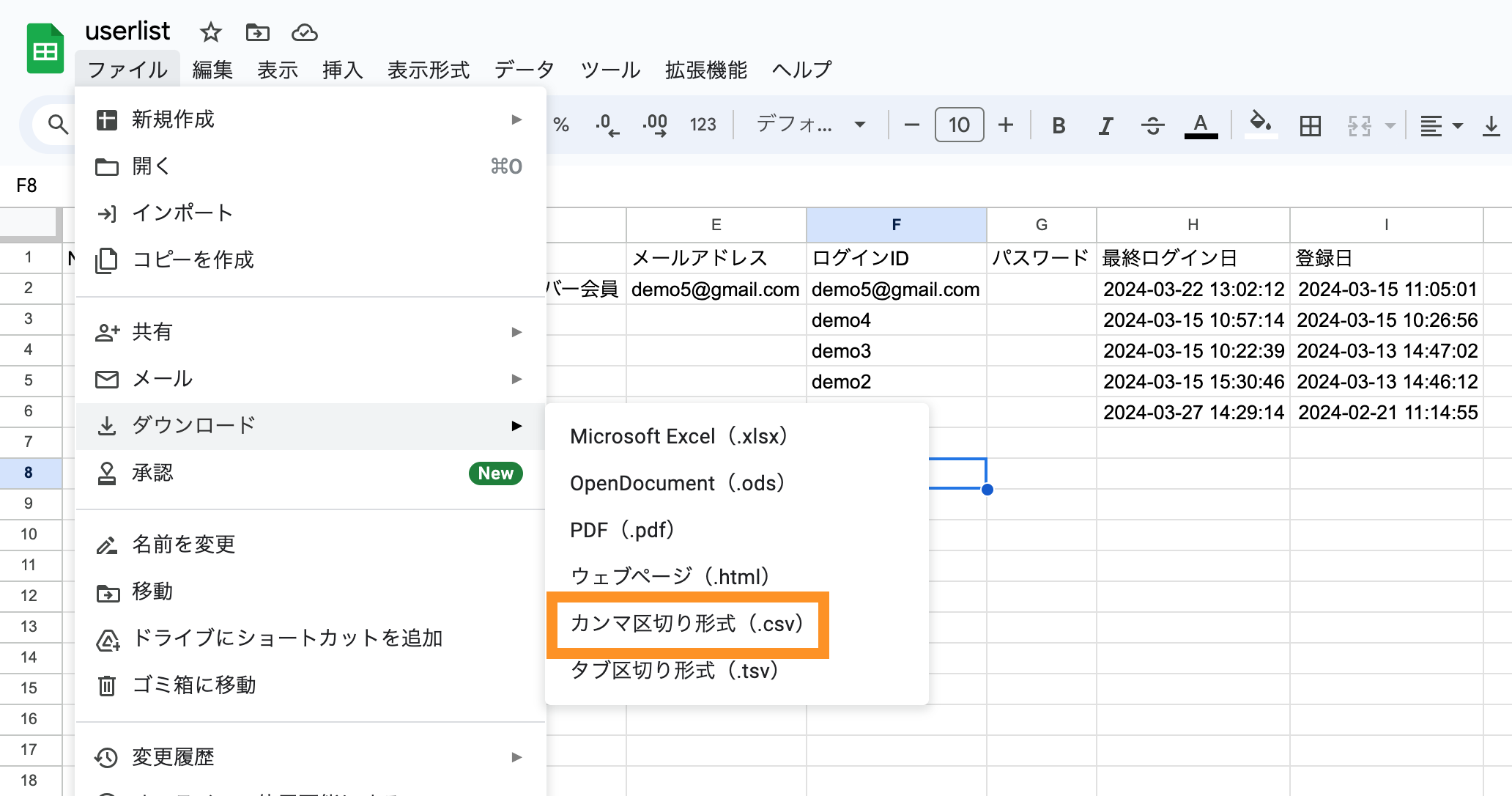The height and width of the screenshot is (796, 1512).
Task: Open the fill color bucket tool
Action: (1260, 123)
